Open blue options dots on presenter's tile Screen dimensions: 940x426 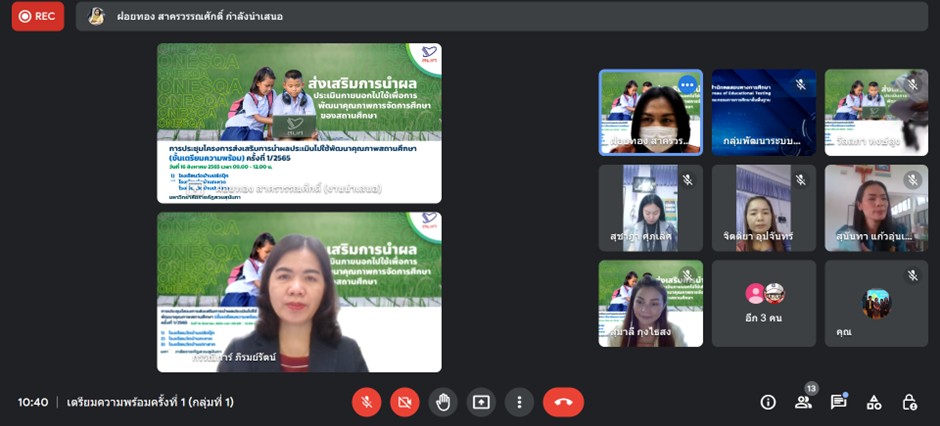687,85
